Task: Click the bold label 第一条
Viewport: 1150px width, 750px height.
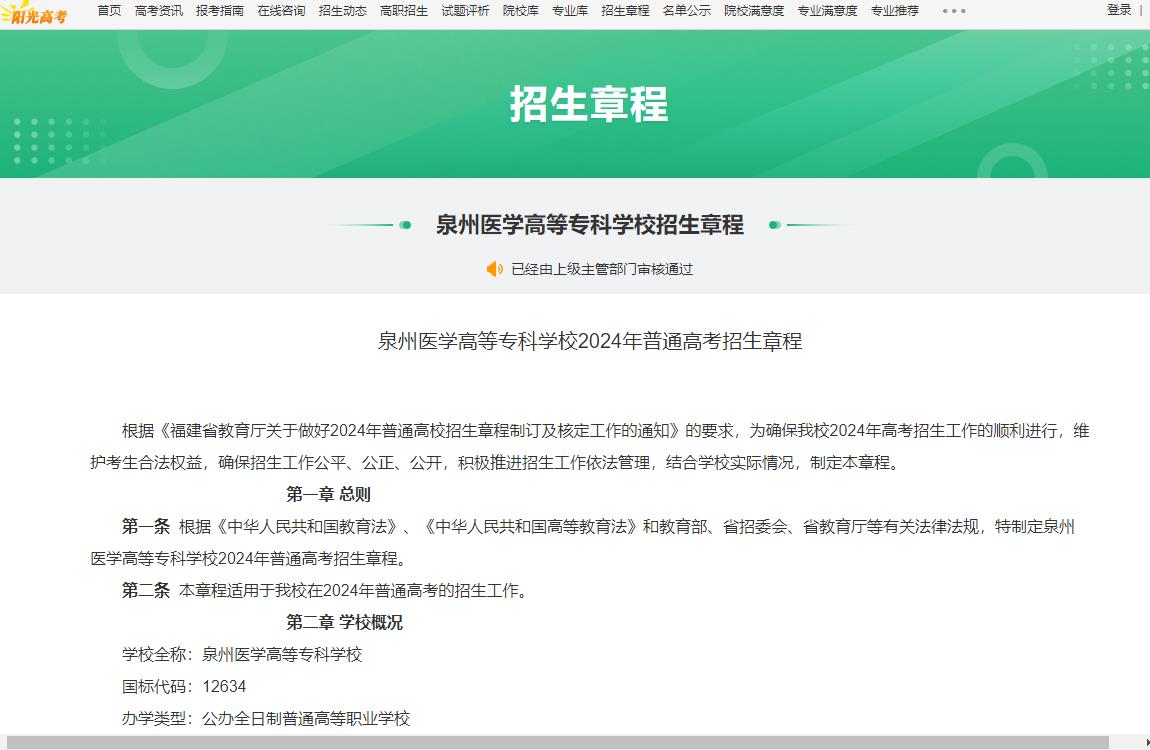Action: [146, 526]
